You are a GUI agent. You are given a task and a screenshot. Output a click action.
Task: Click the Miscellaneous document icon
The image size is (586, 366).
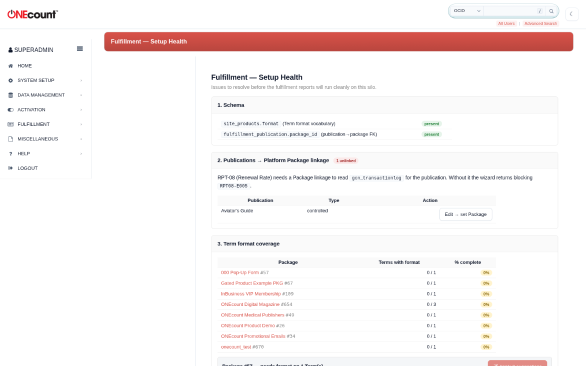coord(10,139)
